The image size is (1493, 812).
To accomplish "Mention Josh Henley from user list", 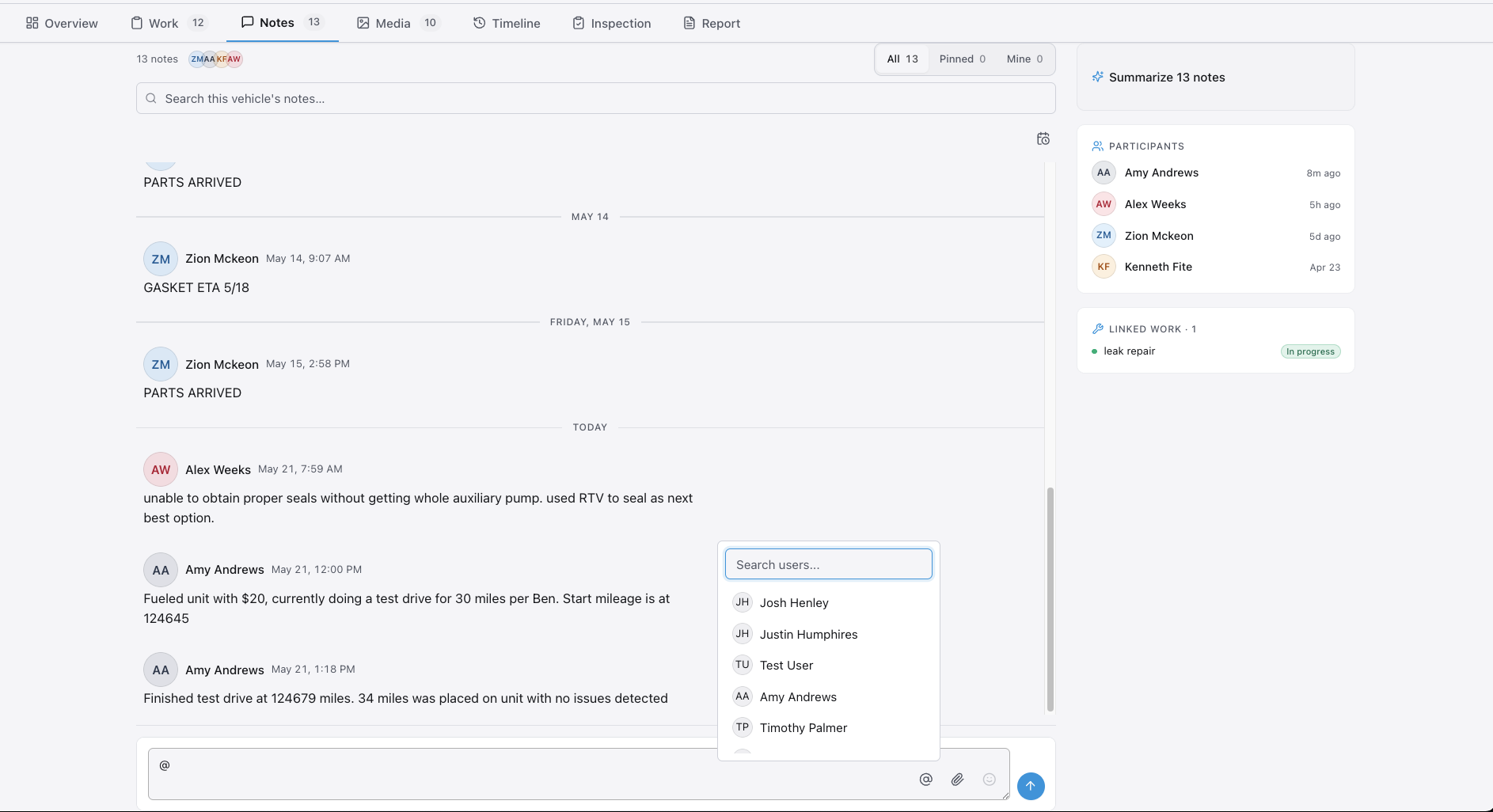I will 829,602.
